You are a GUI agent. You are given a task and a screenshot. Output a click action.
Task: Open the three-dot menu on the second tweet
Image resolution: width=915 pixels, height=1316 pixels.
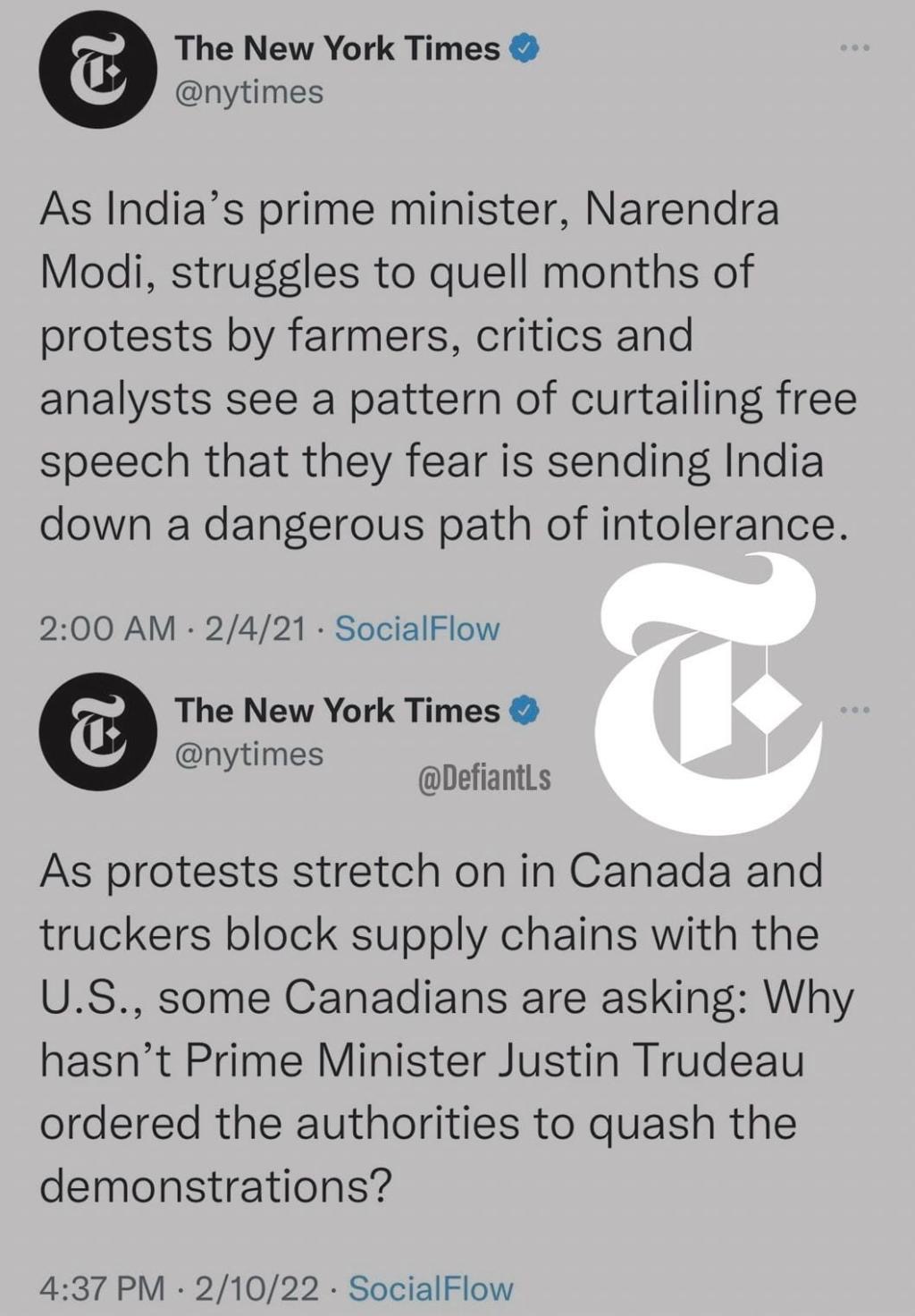pyautogui.click(x=854, y=711)
